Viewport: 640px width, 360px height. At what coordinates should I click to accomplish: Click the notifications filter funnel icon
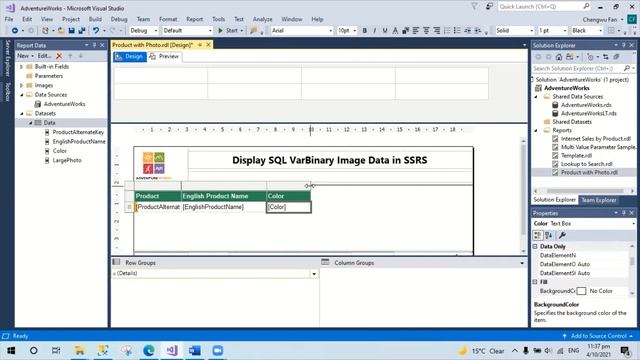[x=474, y=7]
